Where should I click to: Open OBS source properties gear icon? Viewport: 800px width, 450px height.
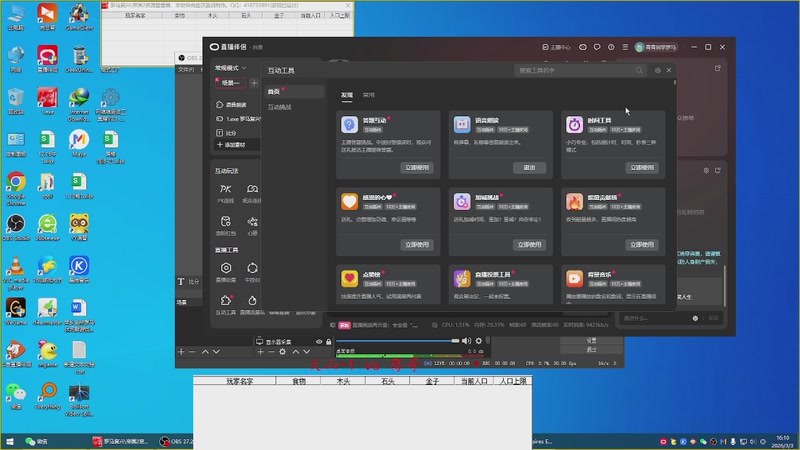pos(283,352)
